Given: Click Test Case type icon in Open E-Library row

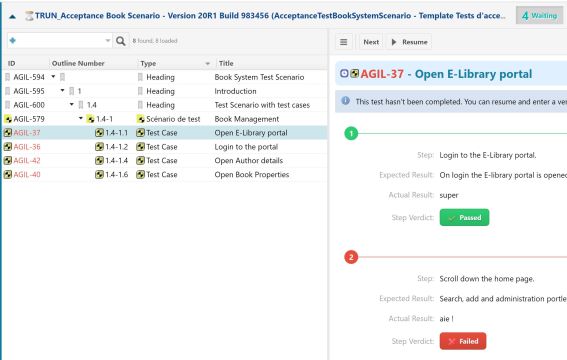Looking at the screenshot, I should coord(141,133).
